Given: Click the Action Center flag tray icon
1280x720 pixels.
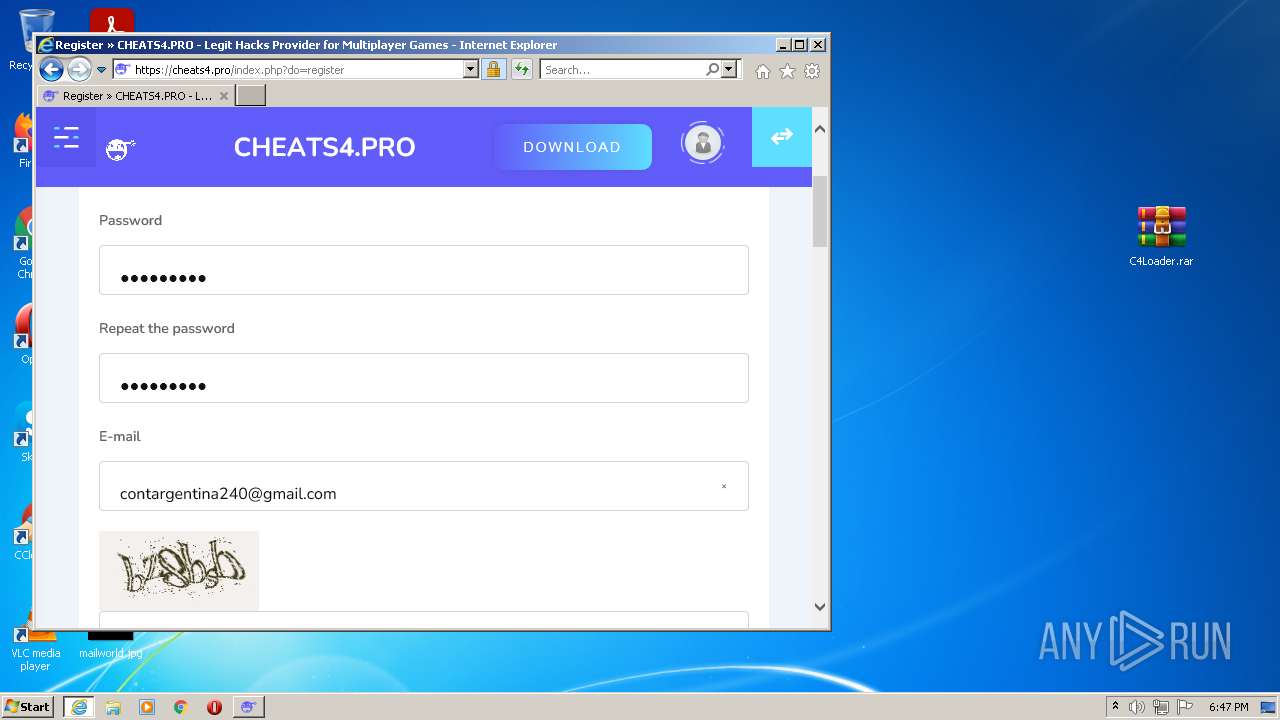Looking at the screenshot, I should tap(1184, 707).
